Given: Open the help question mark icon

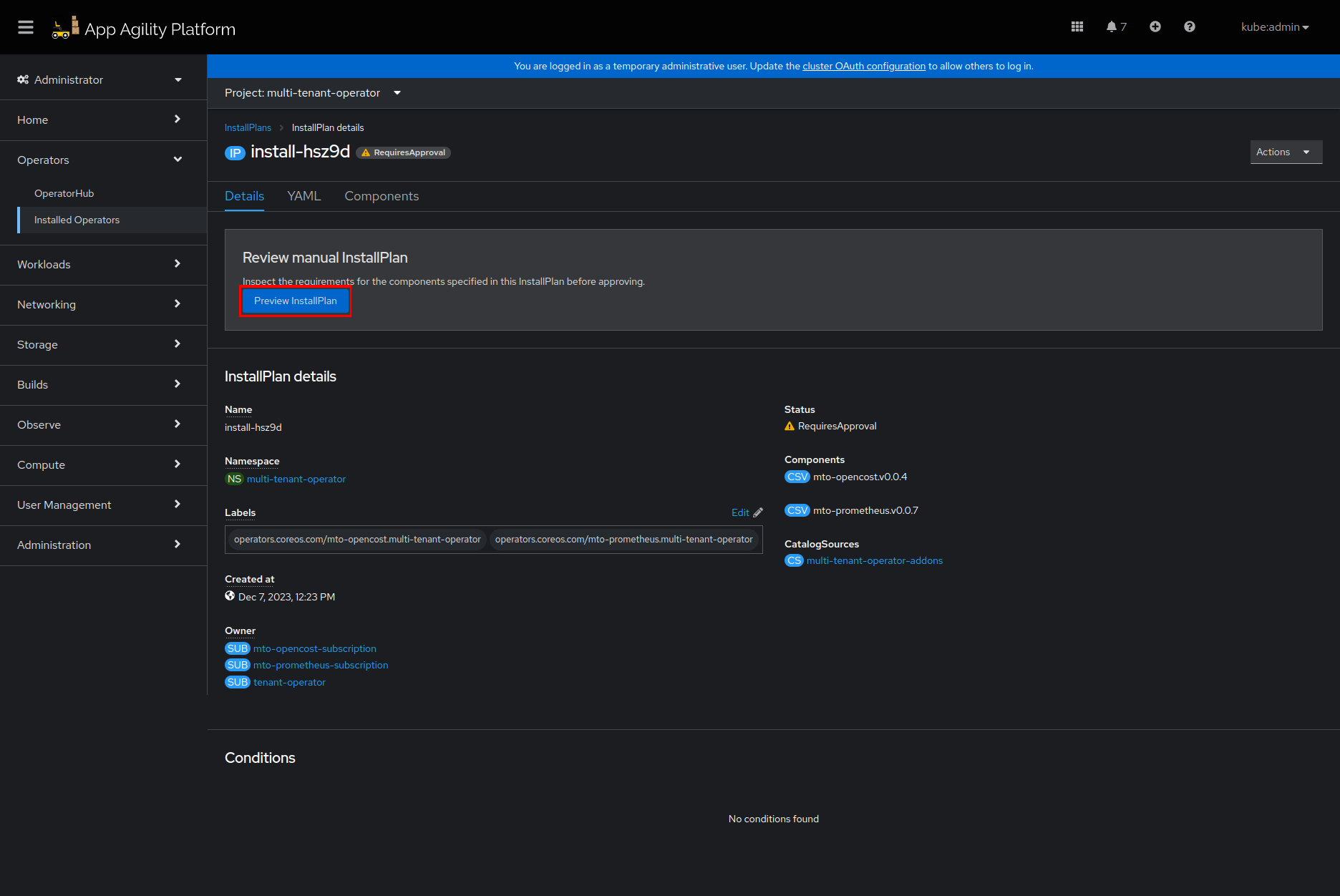Looking at the screenshot, I should click(1189, 27).
